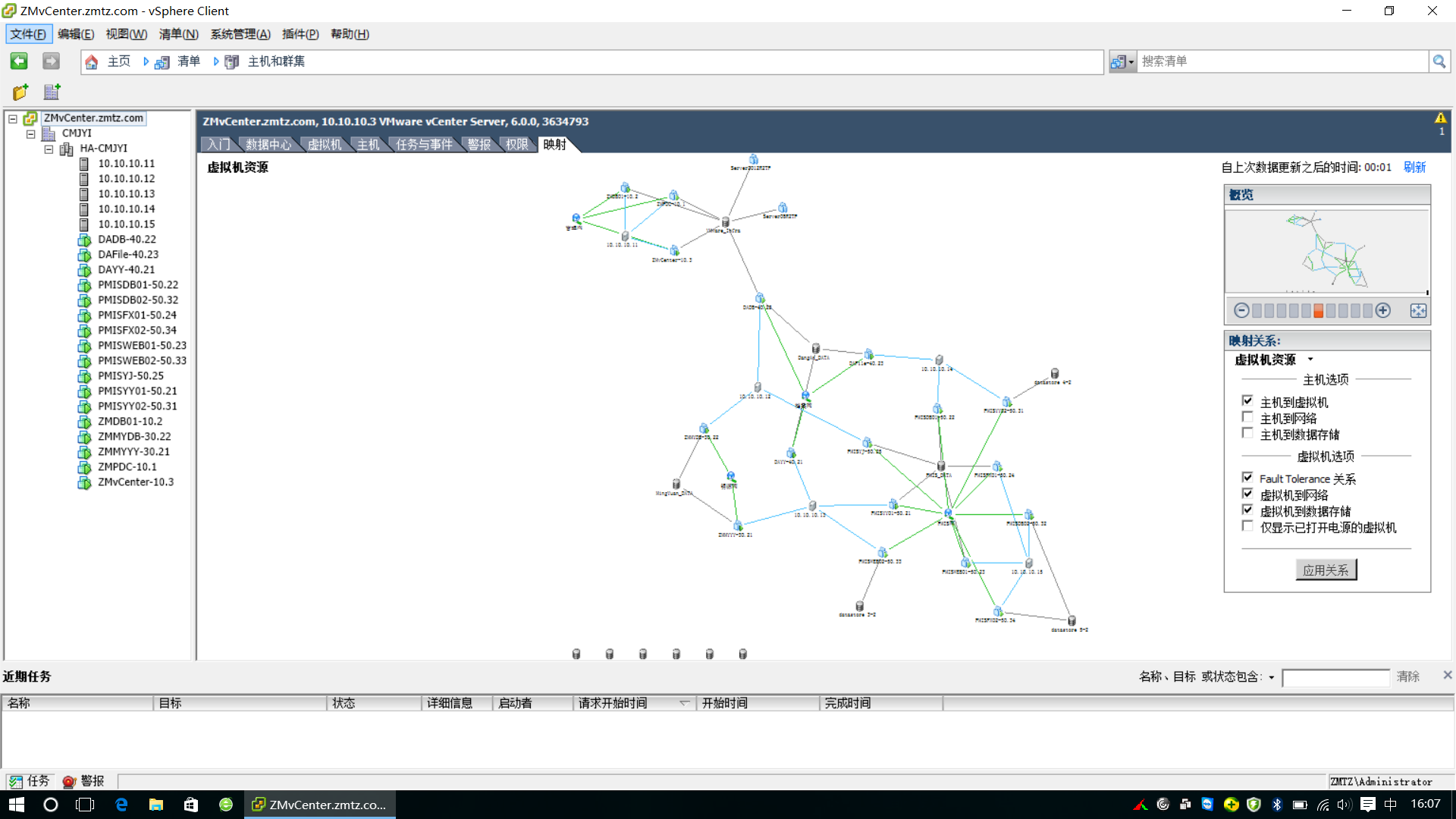Click datastore 4-2 node in map
Screen dimensions: 1456x819
1054,374
